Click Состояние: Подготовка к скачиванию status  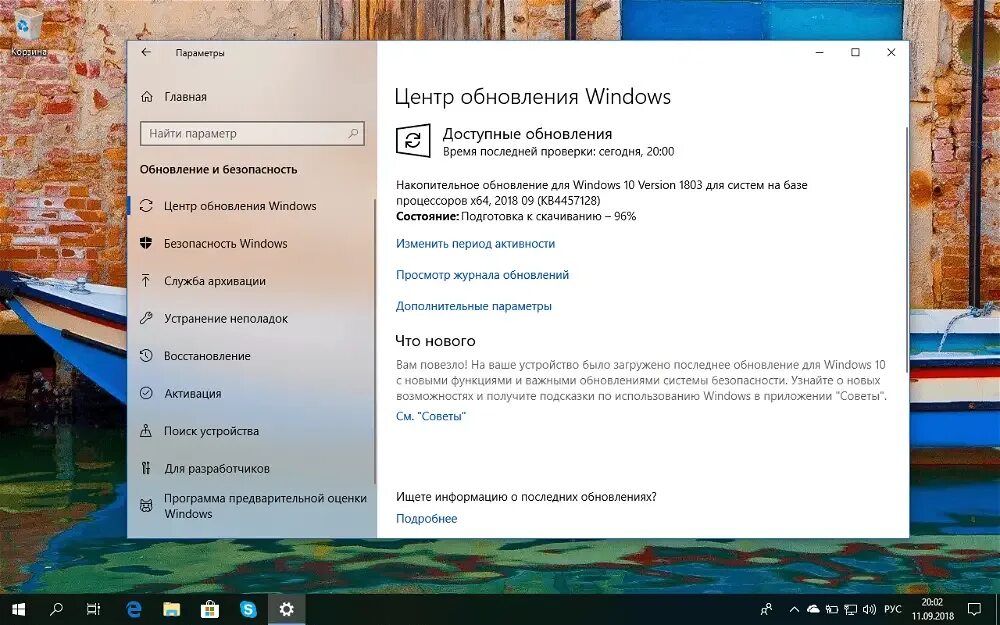pyautogui.click(x=516, y=216)
